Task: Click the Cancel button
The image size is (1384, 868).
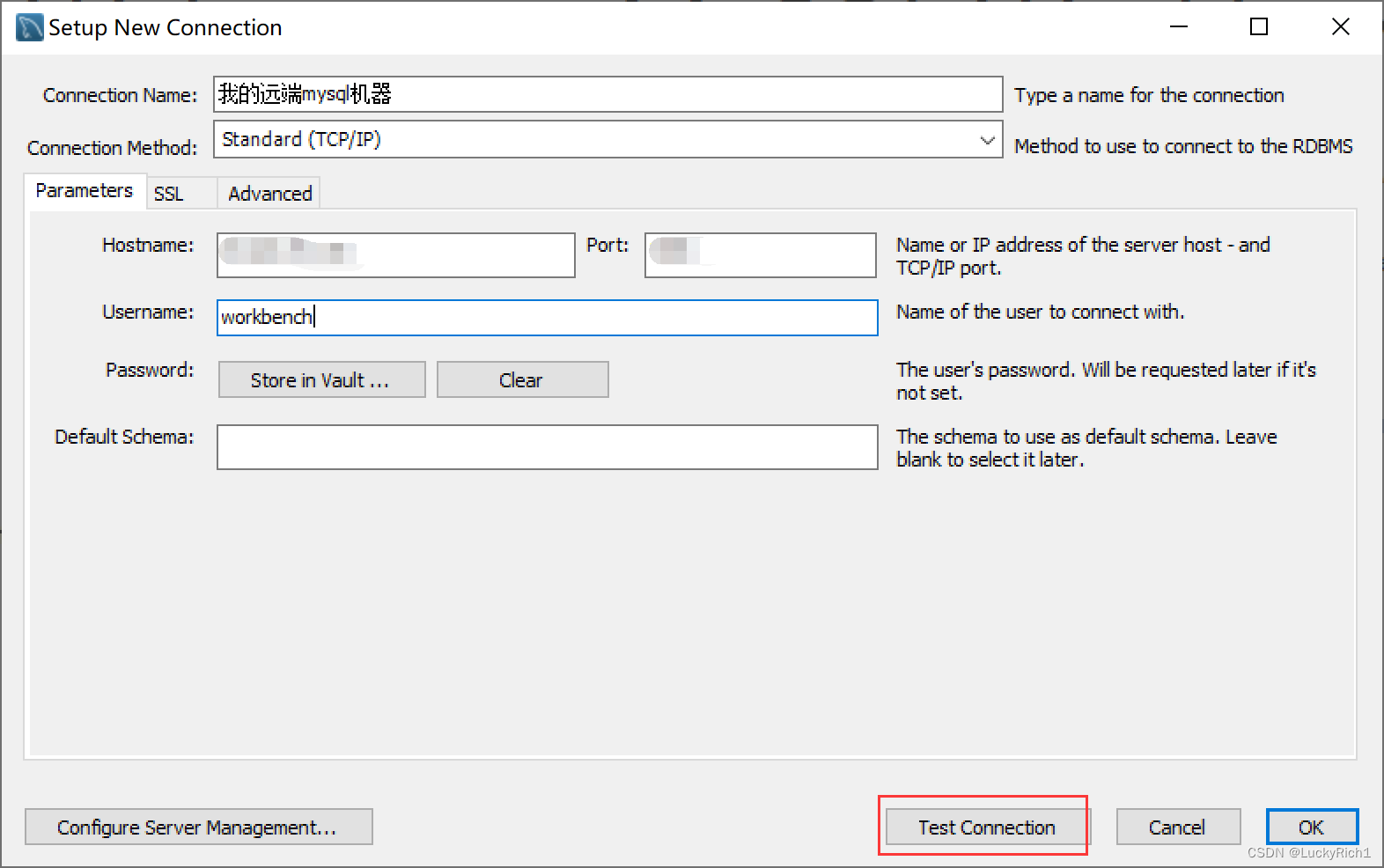Action: click(1178, 828)
